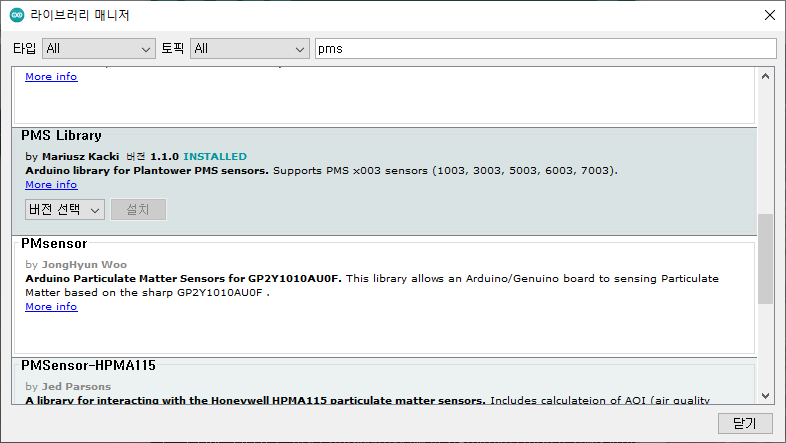Open More info link under PMsensor
Viewport: 786px width, 443px height.
click(x=51, y=306)
